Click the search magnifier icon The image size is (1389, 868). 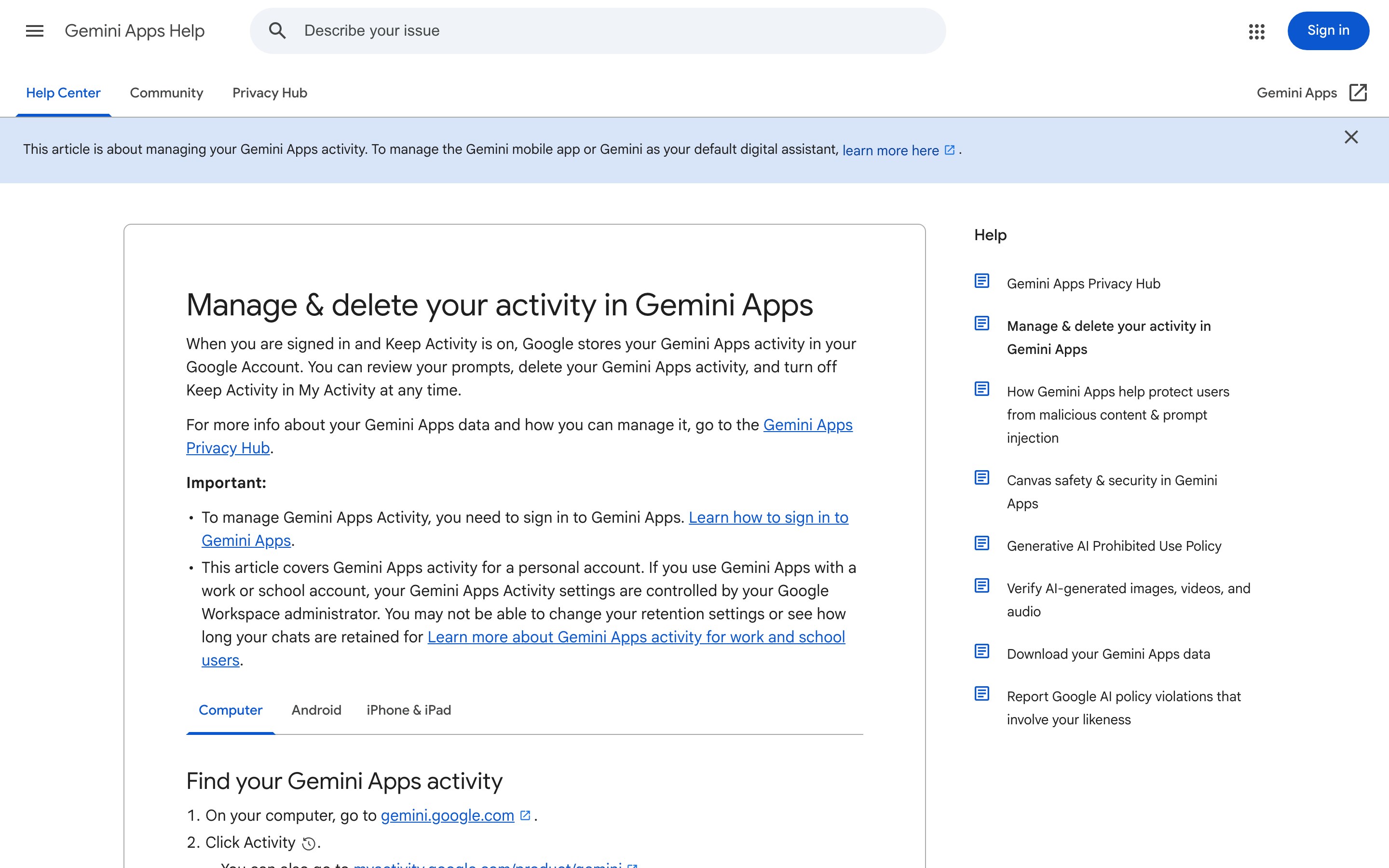click(277, 31)
